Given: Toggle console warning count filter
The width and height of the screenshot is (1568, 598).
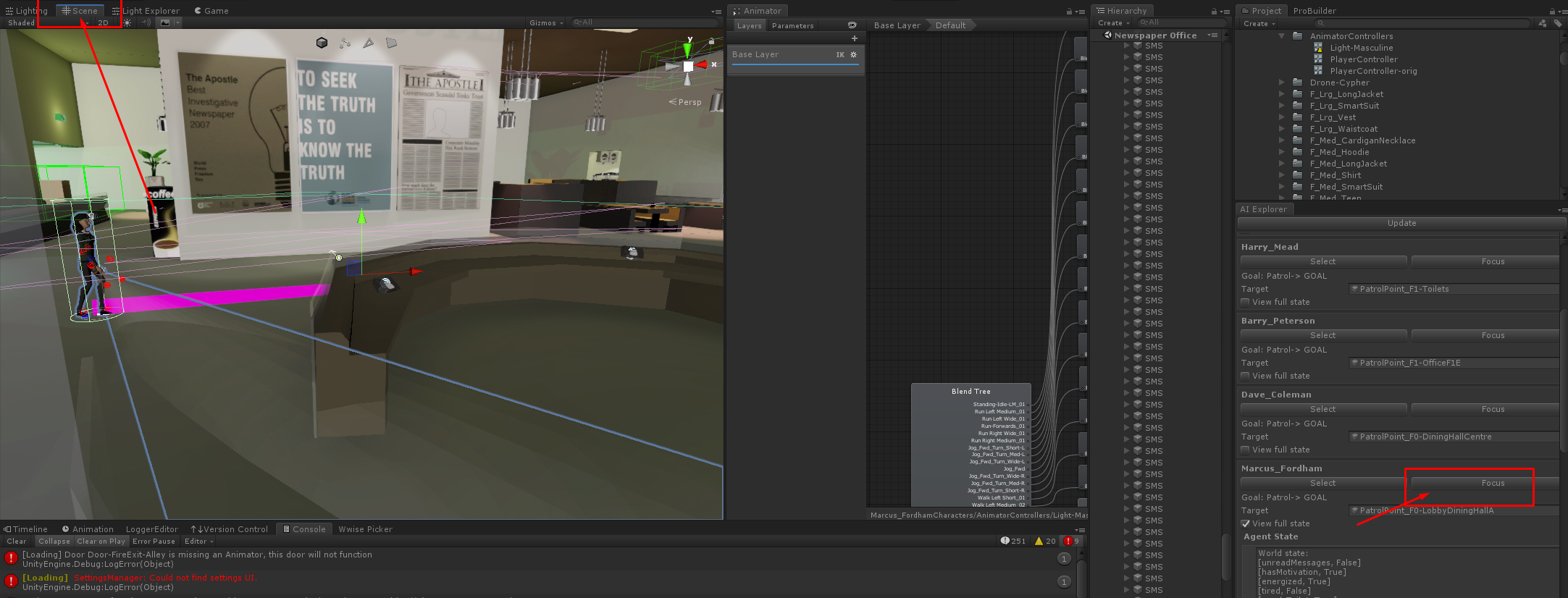Looking at the screenshot, I should (x=1045, y=541).
